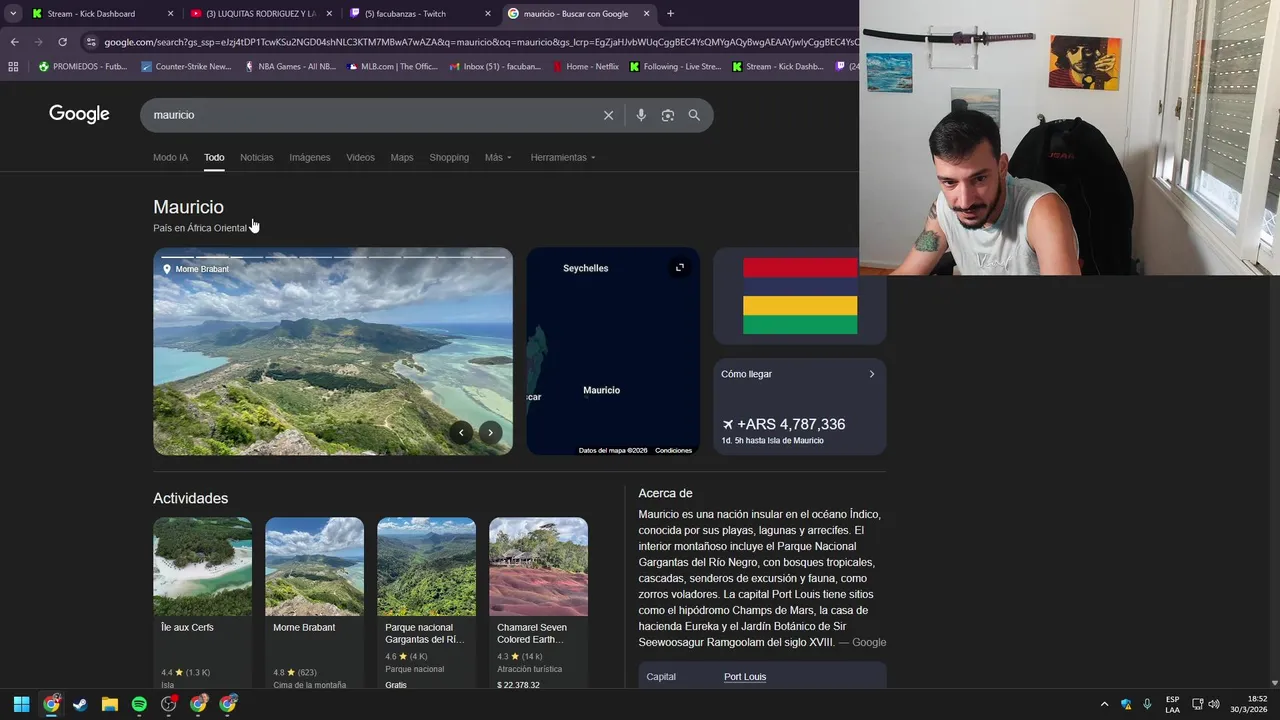
Task: Open the Following - Live Streams bookmark
Action: coord(675,67)
